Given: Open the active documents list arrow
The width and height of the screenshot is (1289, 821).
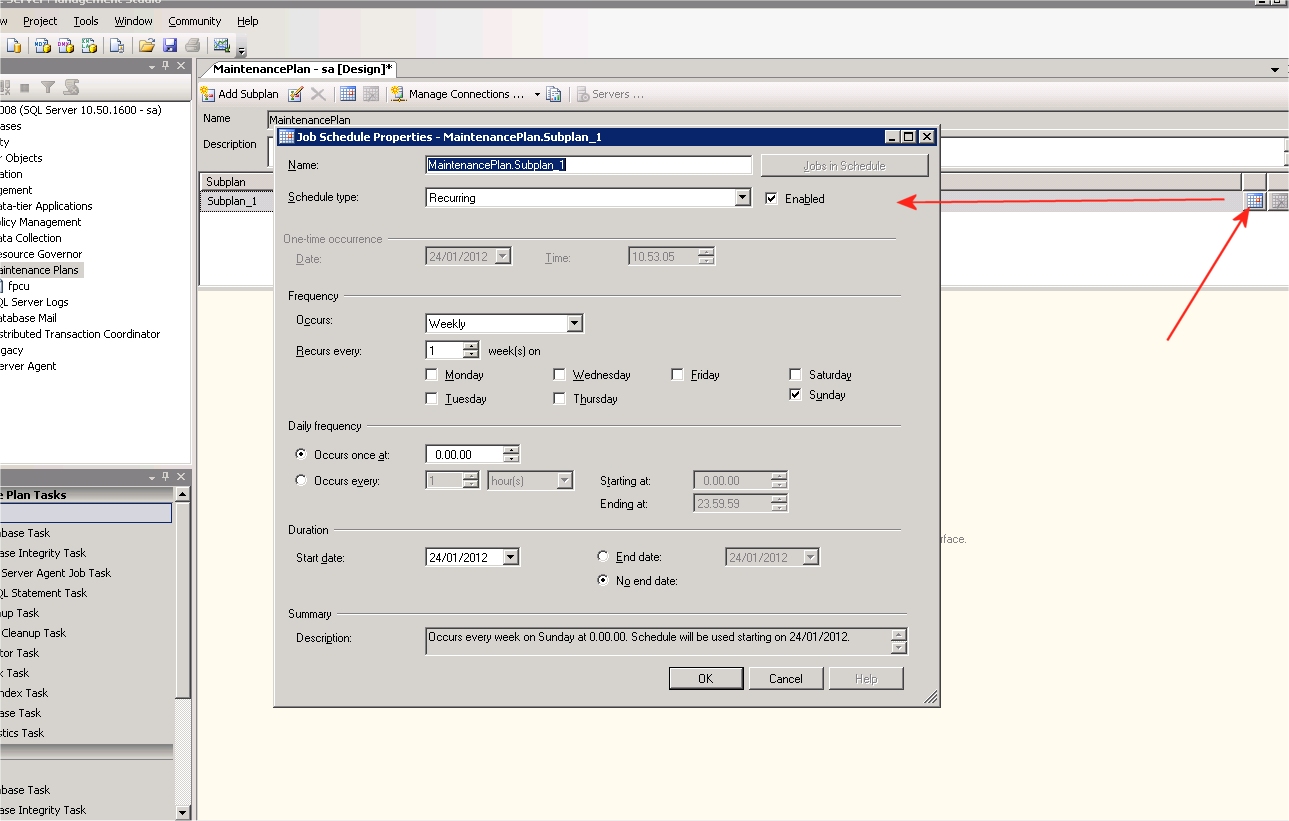Looking at the screenshot, I should pyautogui.click(x=1275, y=70).
